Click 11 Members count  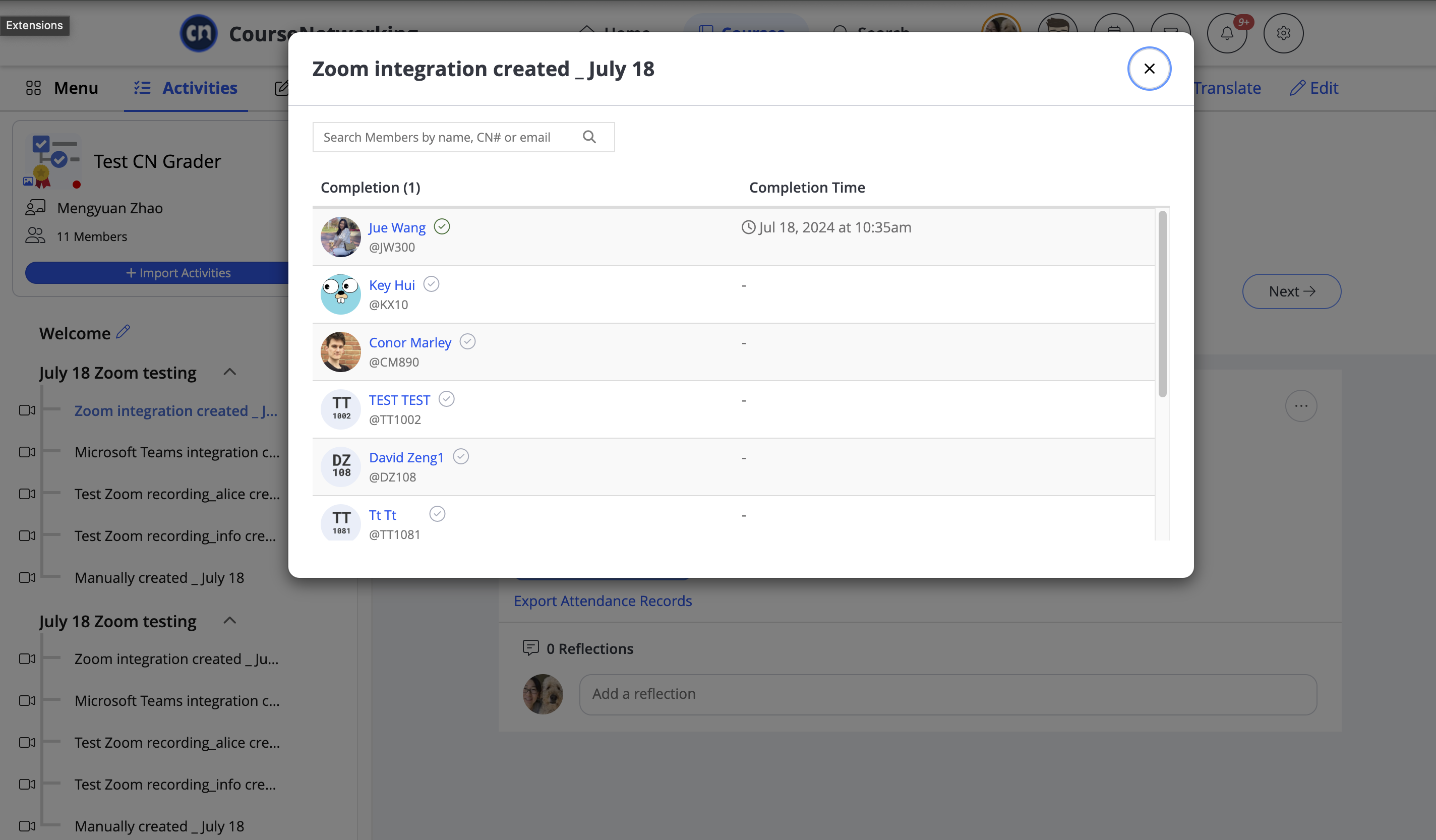pos(92,236)
